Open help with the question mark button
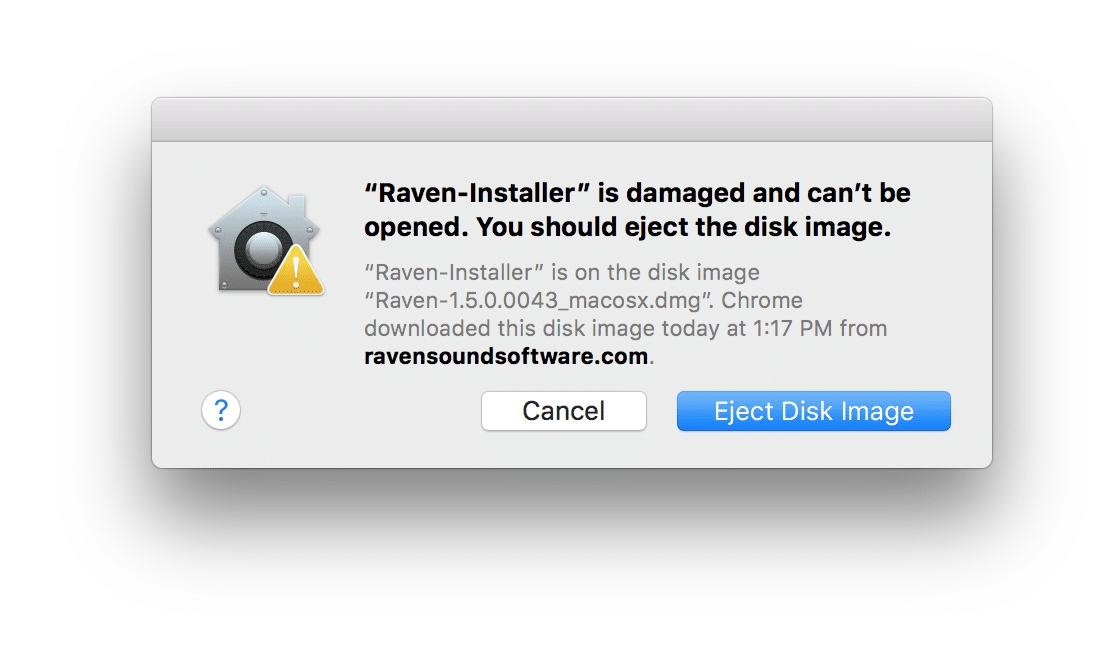Image resolution: width=1094 pixels, height=656 pixels. tap(221, 410)
